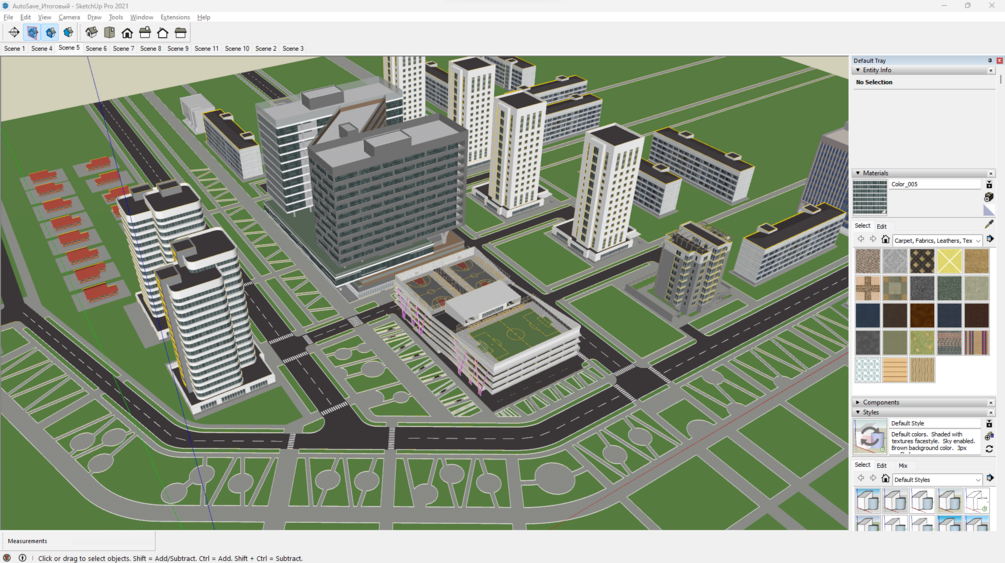This screenshot has width=1005, height=563.
Task: Open Materials Details menu arrow
Action: coord(990,240)
